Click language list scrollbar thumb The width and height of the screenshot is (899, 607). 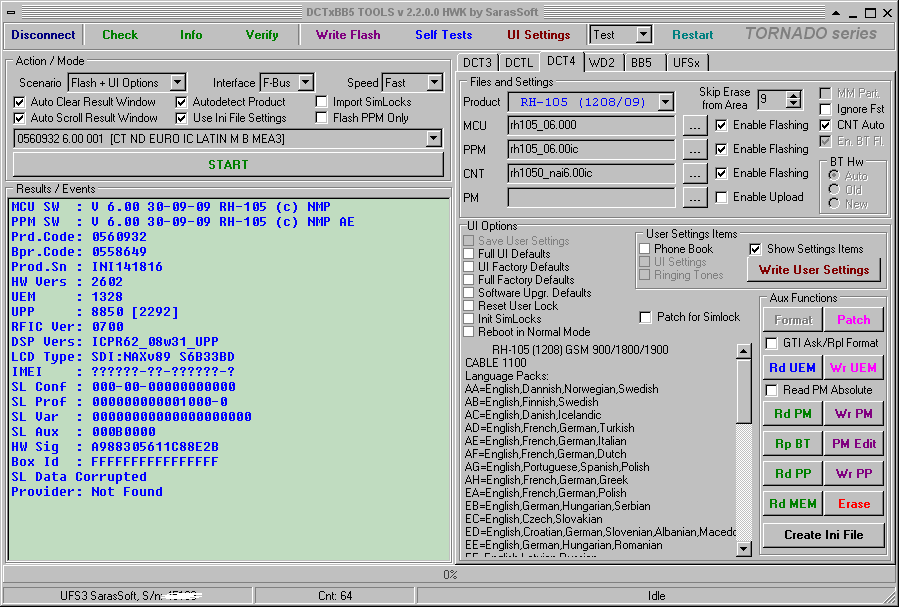pos(743,392)
